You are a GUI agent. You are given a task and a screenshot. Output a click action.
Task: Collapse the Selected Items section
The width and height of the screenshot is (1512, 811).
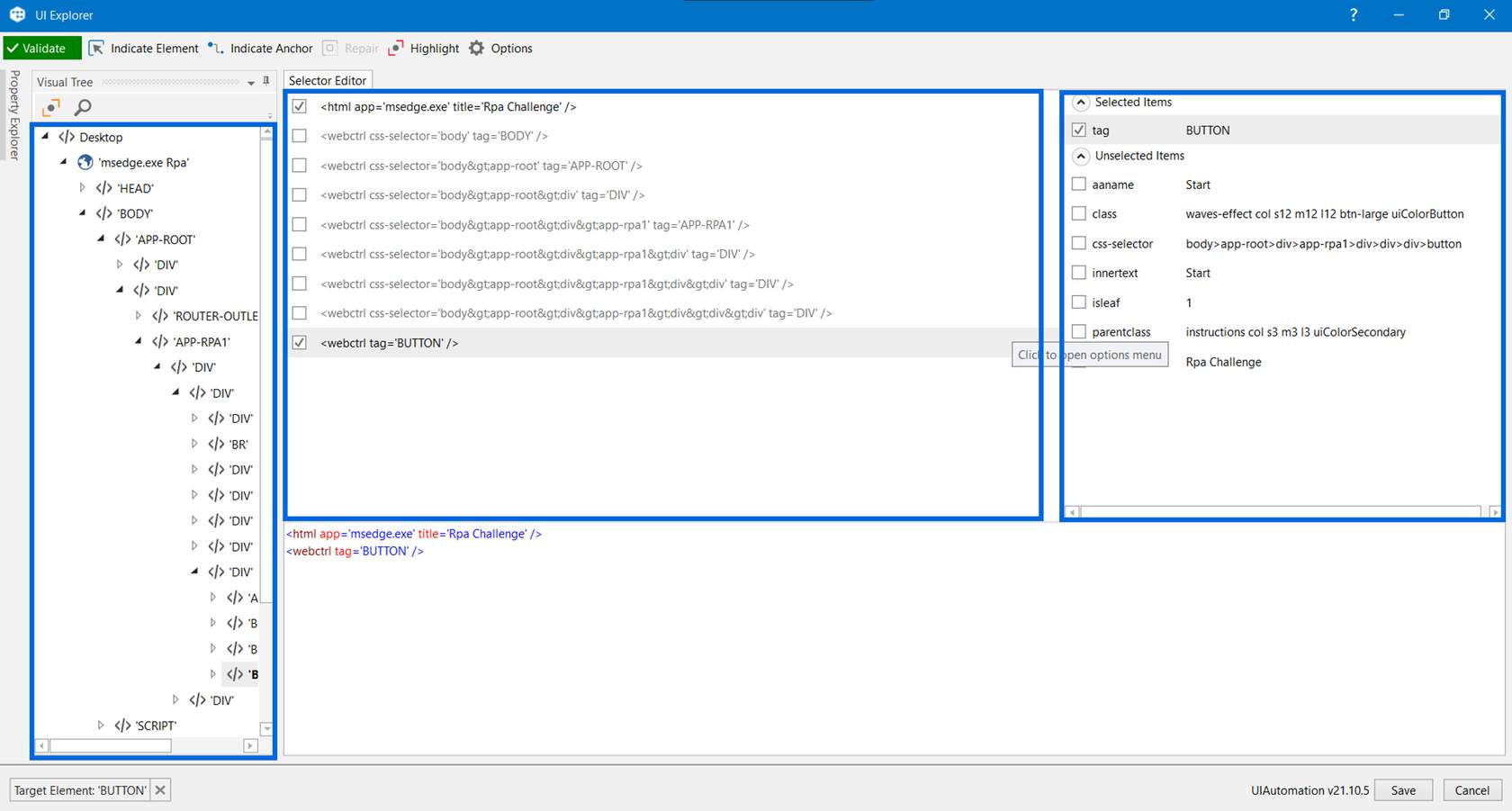click(1082, 103)
